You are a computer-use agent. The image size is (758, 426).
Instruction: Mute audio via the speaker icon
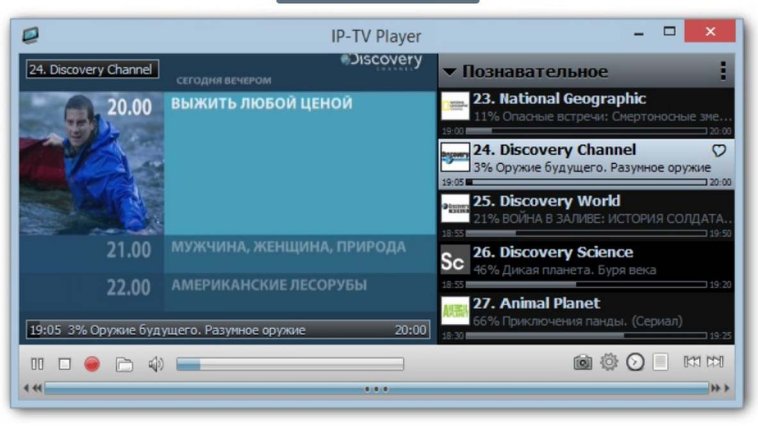[156, 364]
